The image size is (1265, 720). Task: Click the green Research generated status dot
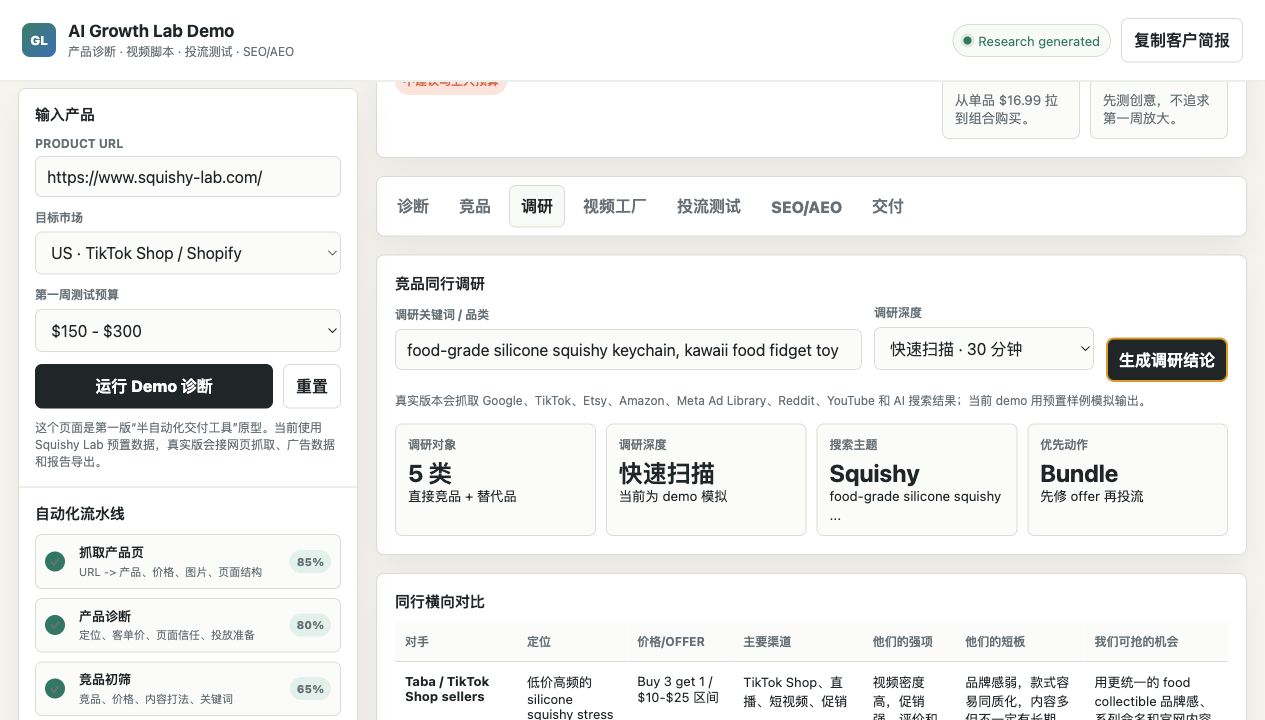click(967, 41)
